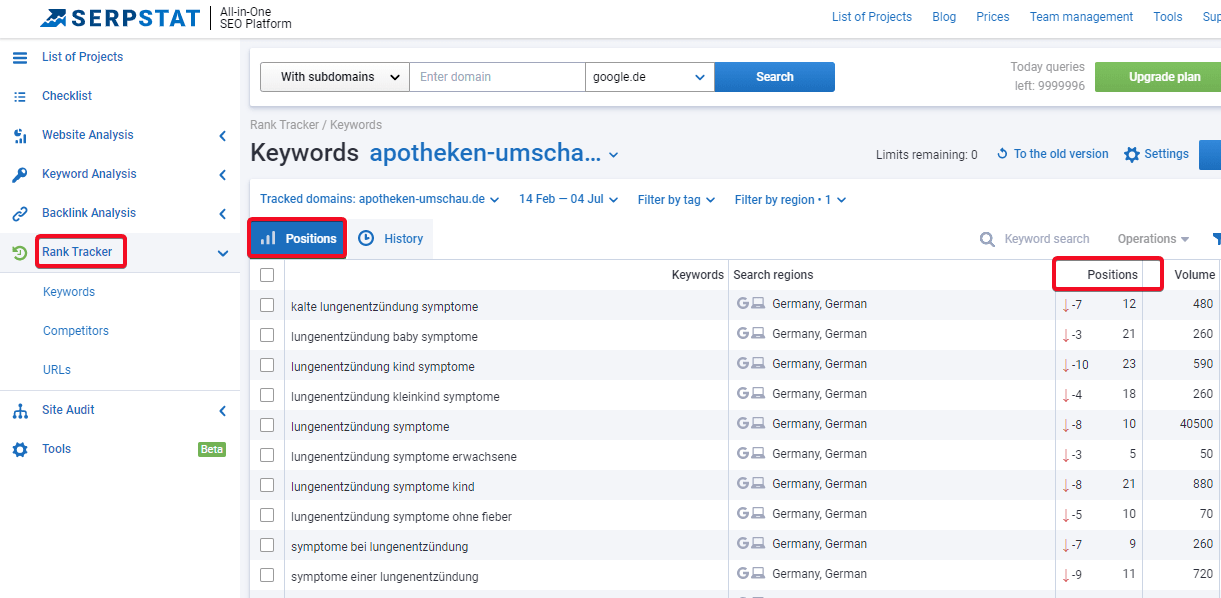Click the Serpstat logo
This screenshot has height=598, width=1221.
121,17
